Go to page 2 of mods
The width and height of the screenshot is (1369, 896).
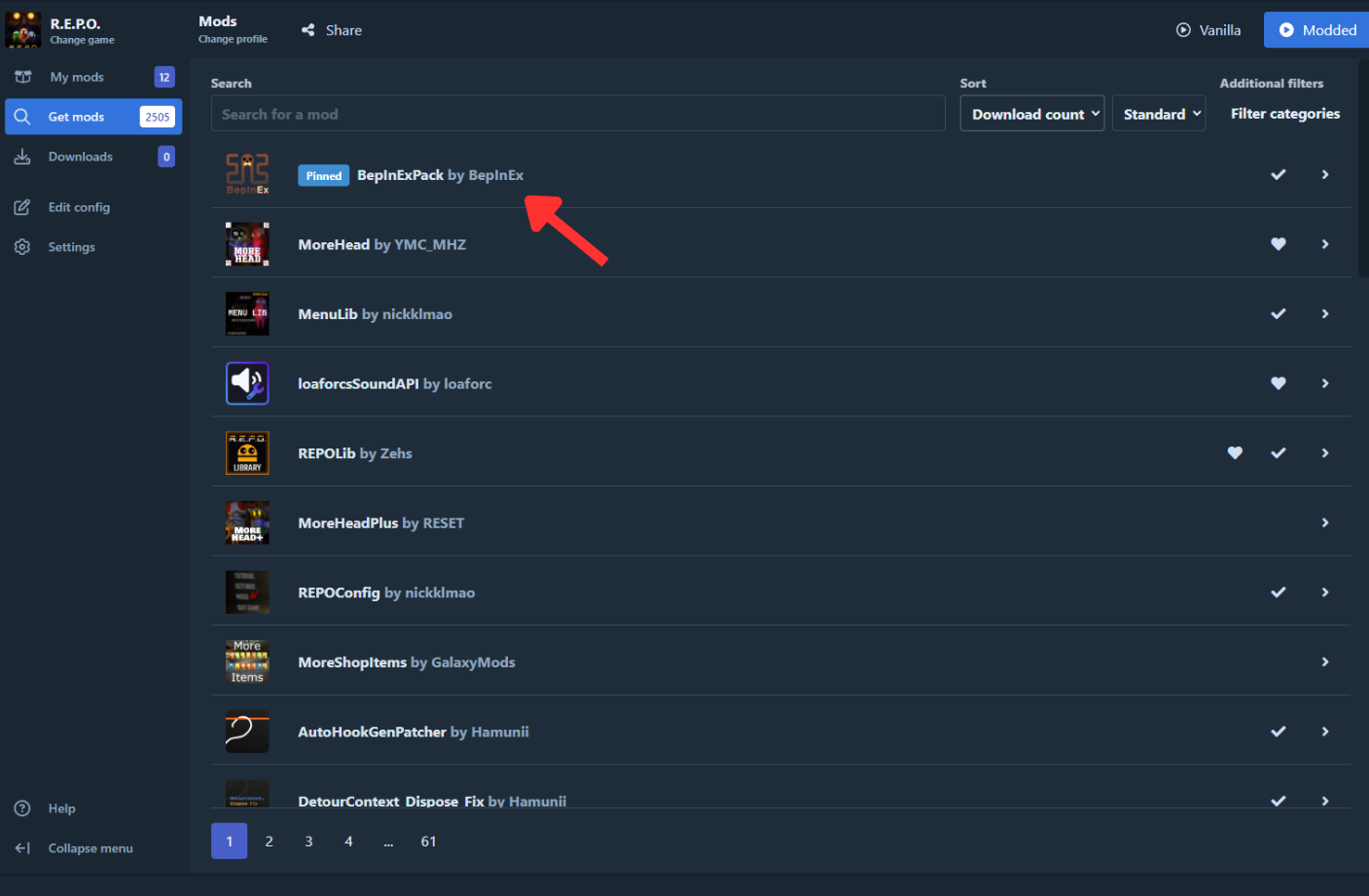pos(270,842)
